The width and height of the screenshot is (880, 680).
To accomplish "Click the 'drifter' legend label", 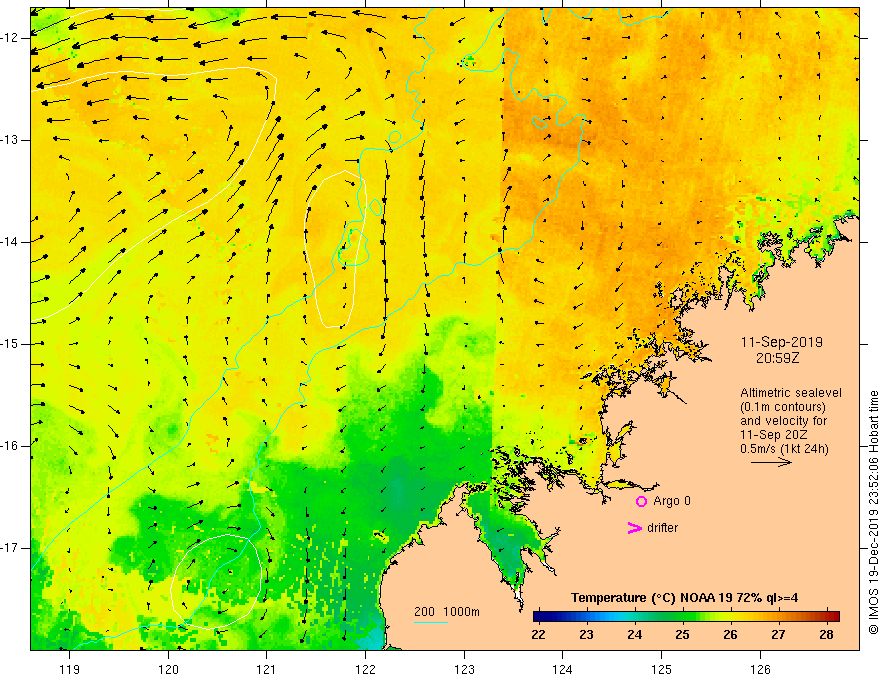I will tap(662, 528).
